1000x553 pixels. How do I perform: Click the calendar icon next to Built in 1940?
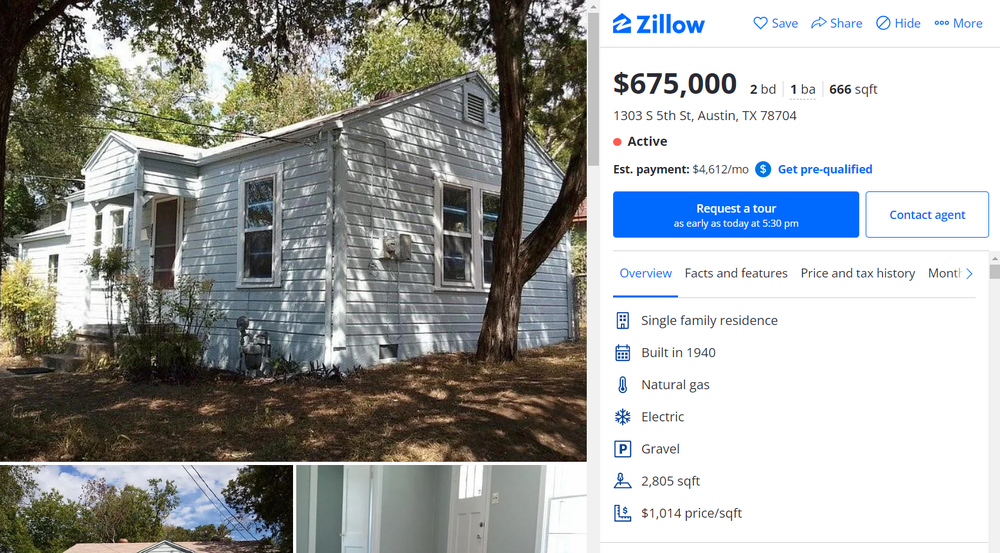(622, 353)
